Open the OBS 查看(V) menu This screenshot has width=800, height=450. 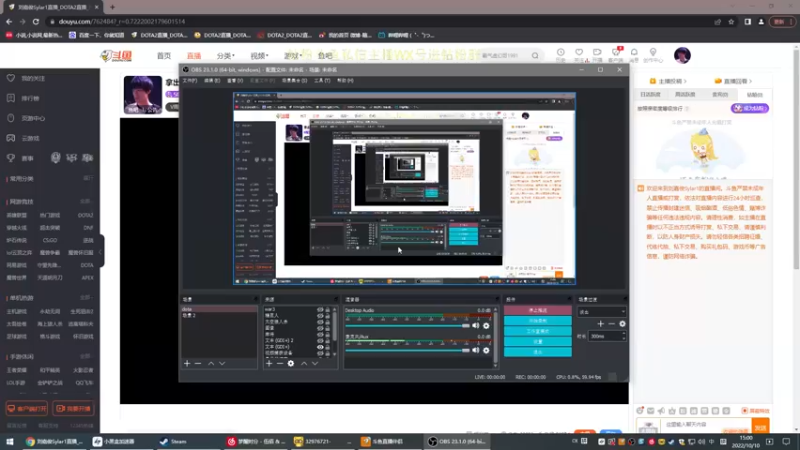tap(235, 81)
